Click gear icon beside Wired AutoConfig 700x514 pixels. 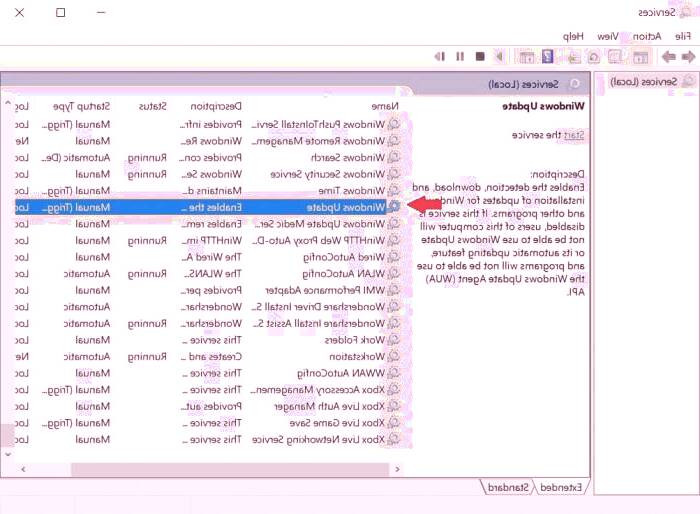click(393, 257)
